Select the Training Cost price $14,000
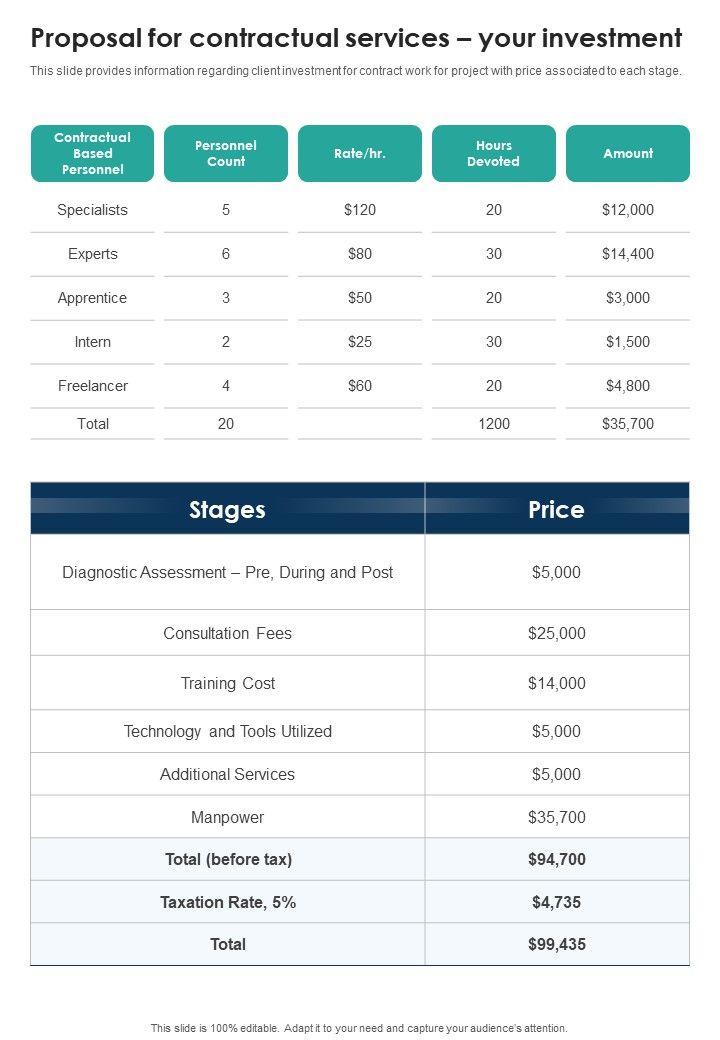The image size is (720, 1040). (556, 683)
